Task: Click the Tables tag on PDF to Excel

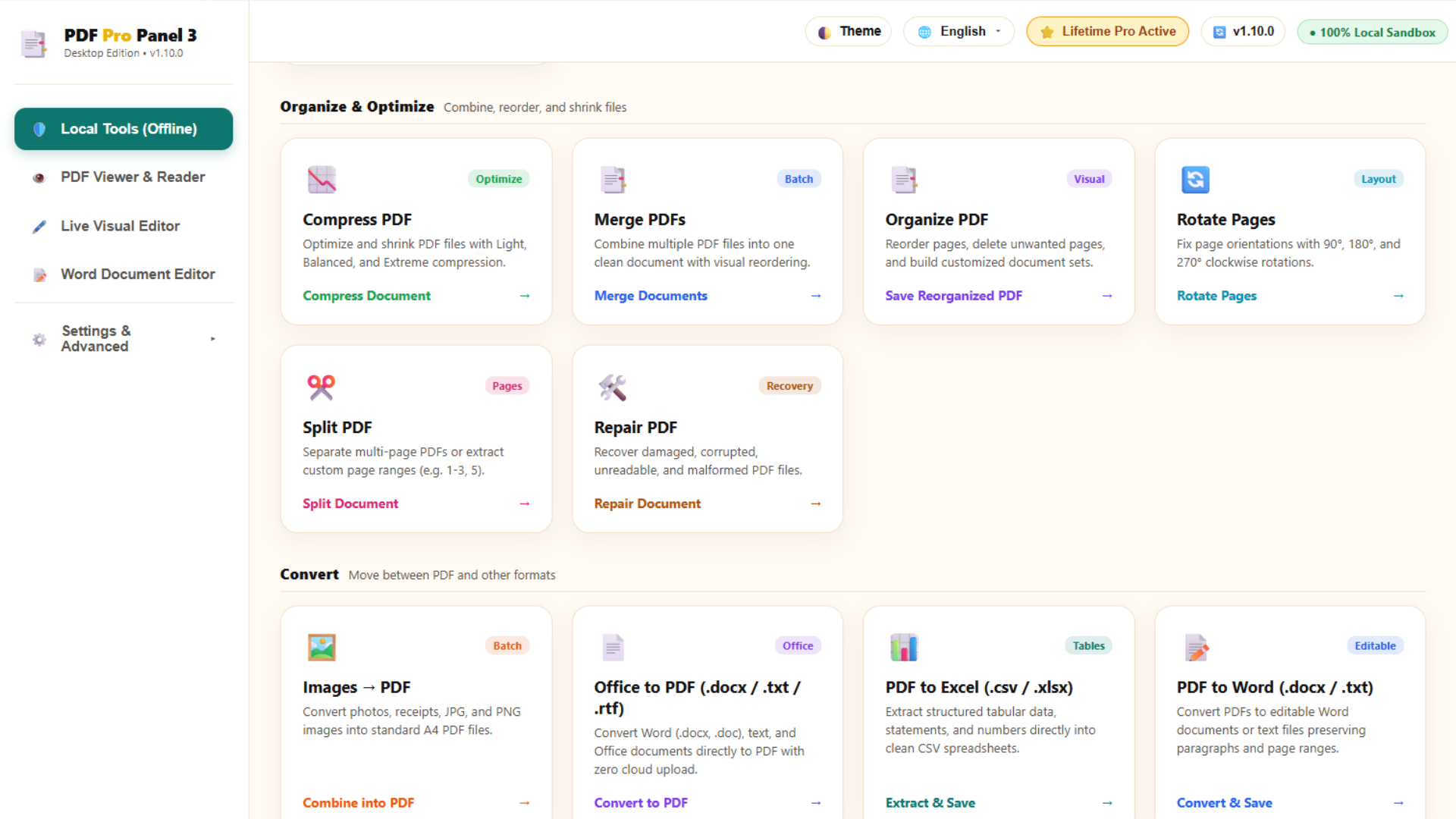Action: click(1088, 646)
